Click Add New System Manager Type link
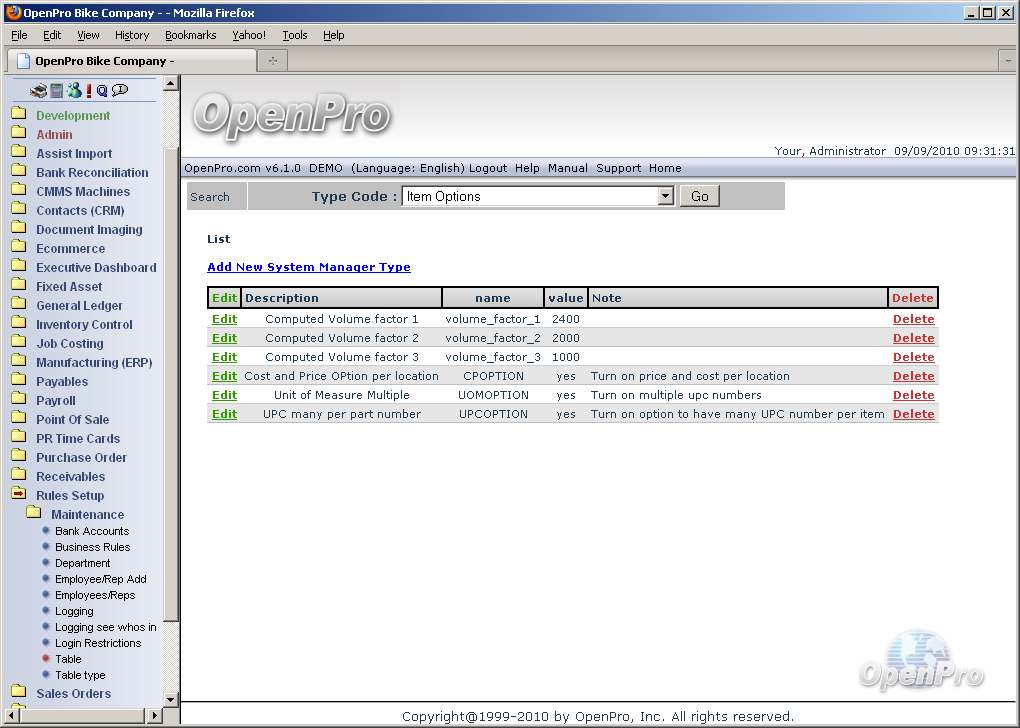The image size is (1020, 728). coord(308,267)
